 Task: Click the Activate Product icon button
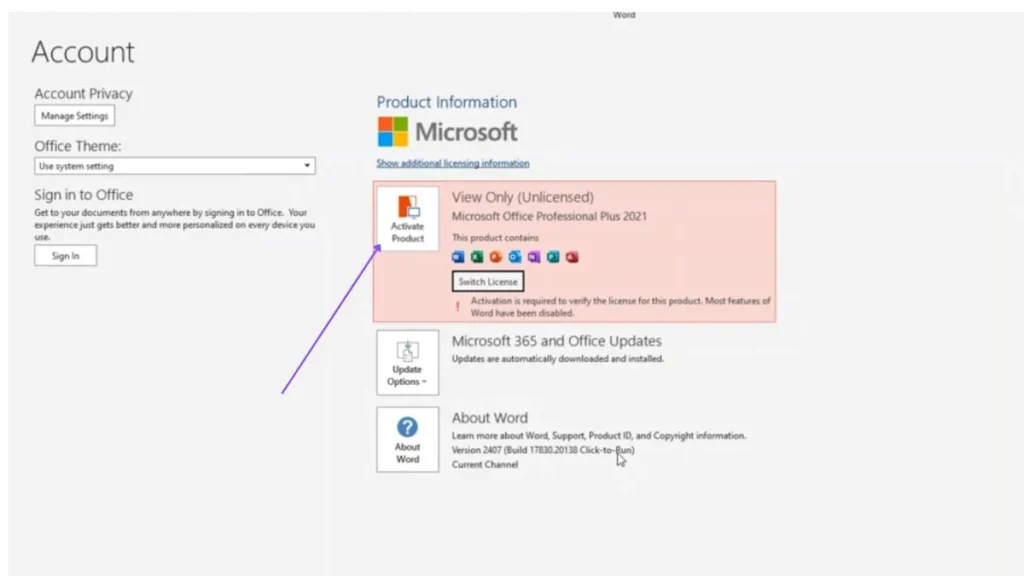point(408,219)
